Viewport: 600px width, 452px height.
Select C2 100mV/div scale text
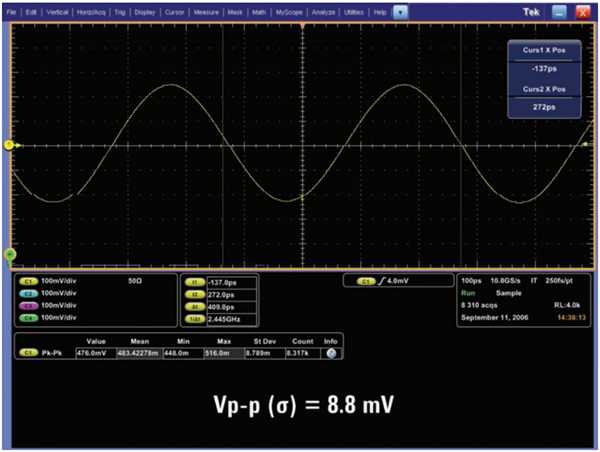59,293
